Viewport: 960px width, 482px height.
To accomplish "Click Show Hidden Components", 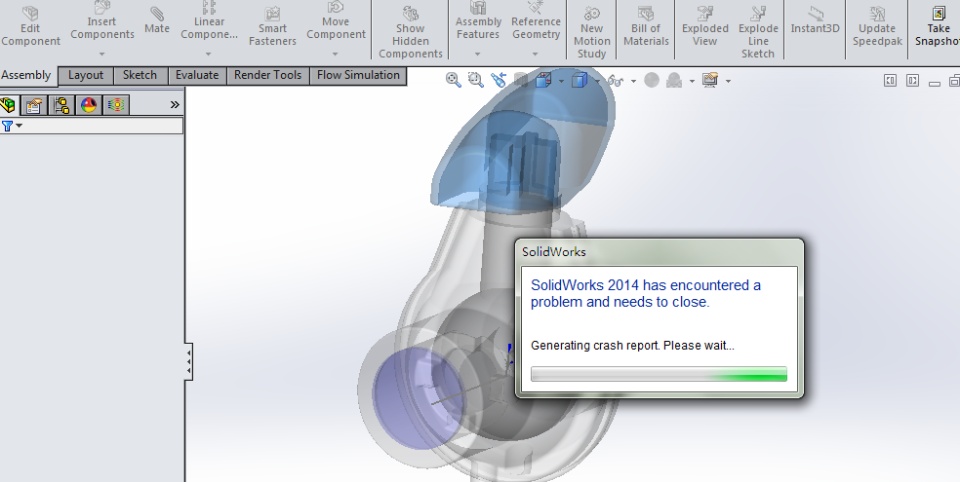I will (x=410, y=33).
